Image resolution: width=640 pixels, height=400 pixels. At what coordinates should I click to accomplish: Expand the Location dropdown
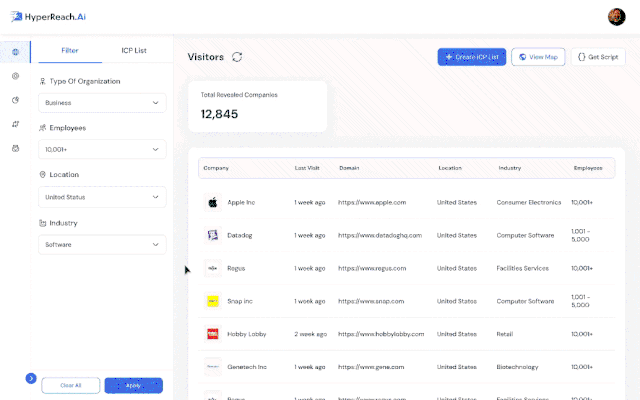pyautogui.click(x=101, y=197)
